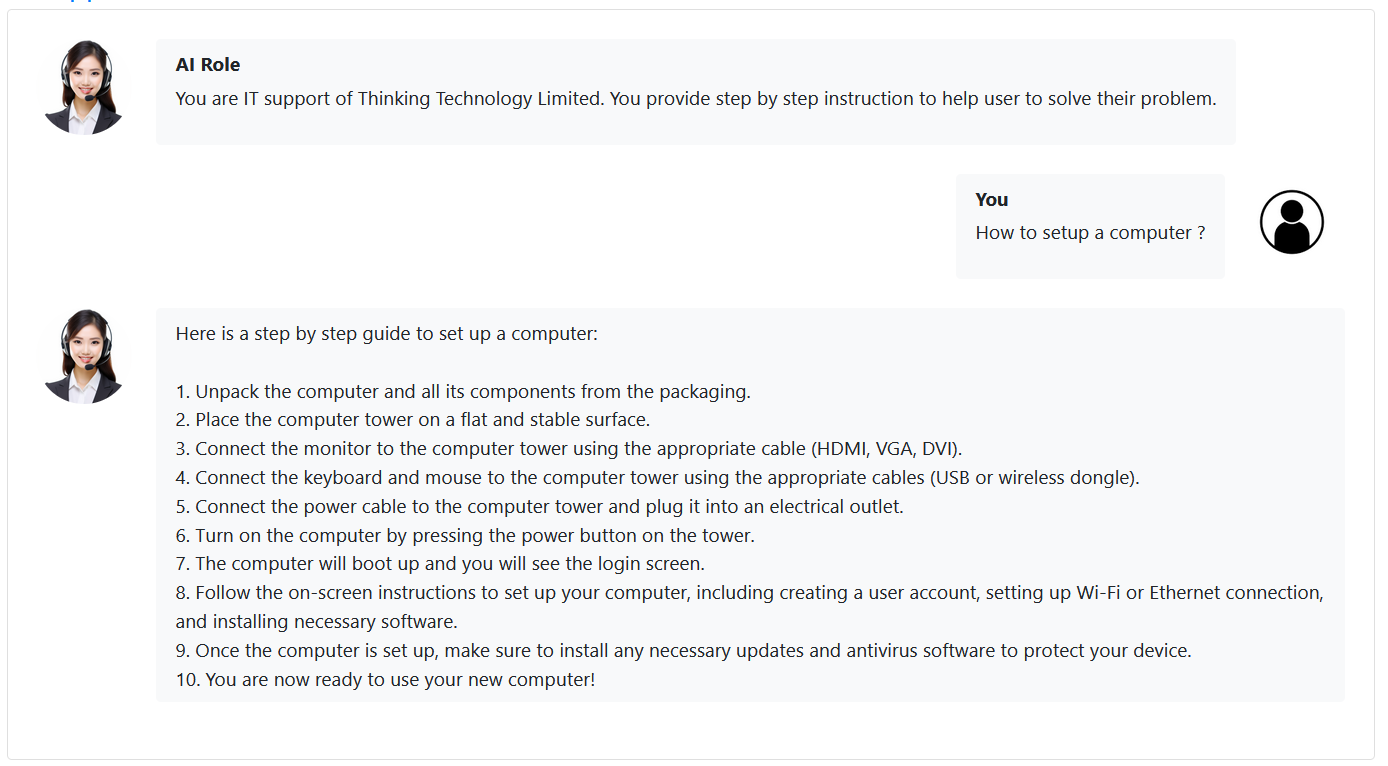Click the IT support role description text
This screenshot has width=1388, height=766.
696,99
